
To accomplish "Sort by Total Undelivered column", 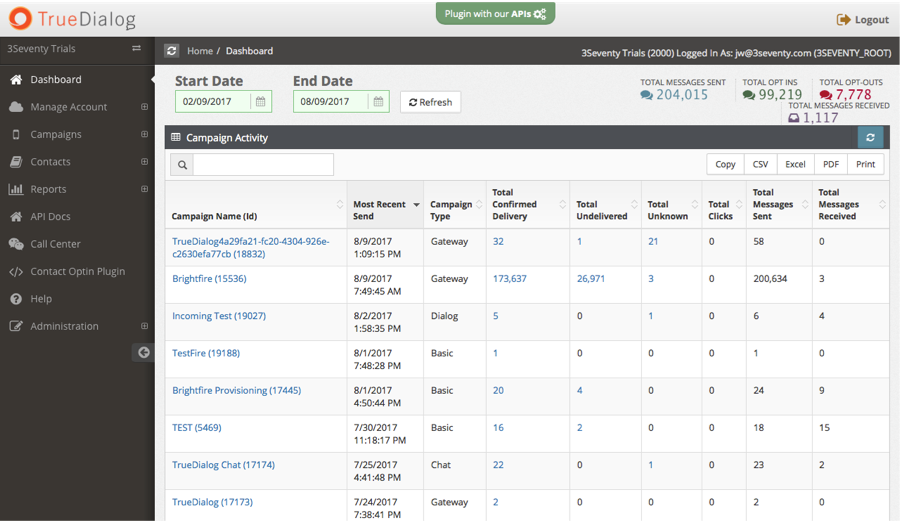I will (606, 205).
